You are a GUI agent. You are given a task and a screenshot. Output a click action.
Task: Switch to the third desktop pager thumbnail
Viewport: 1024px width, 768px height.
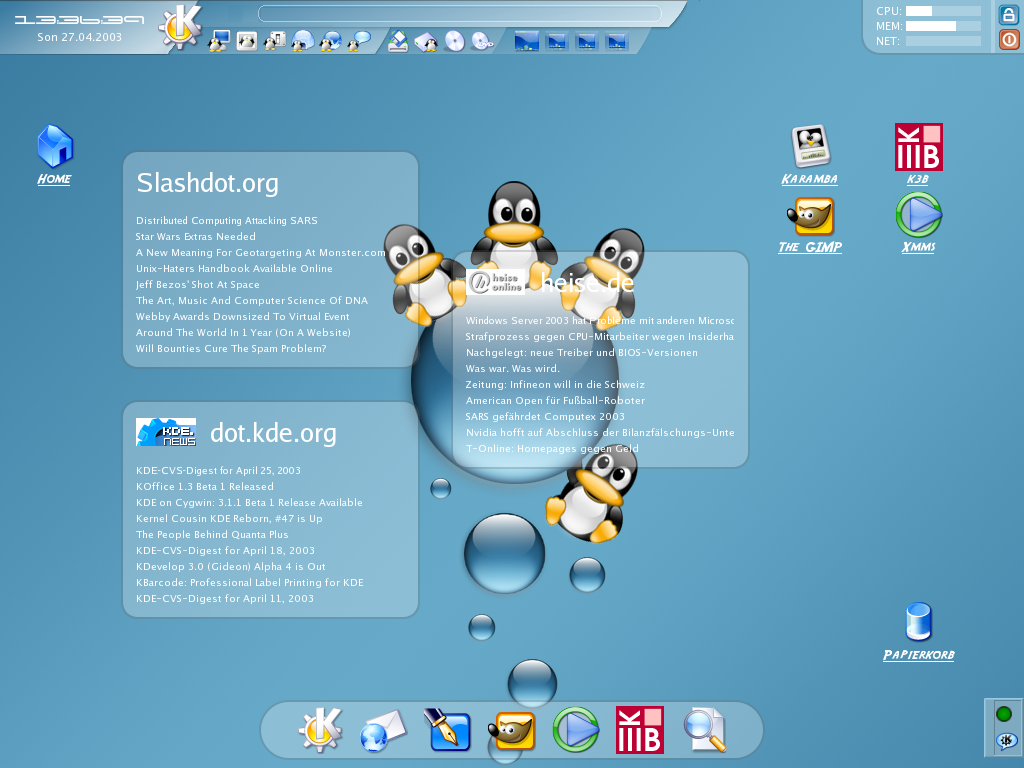[x=586, y=41]
